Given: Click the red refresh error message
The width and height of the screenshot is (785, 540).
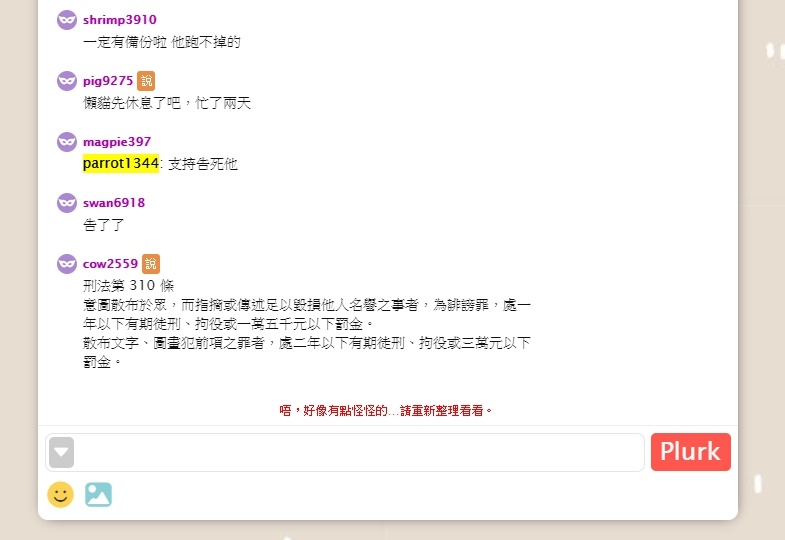Looking at the screenshot, I should 386,411.
